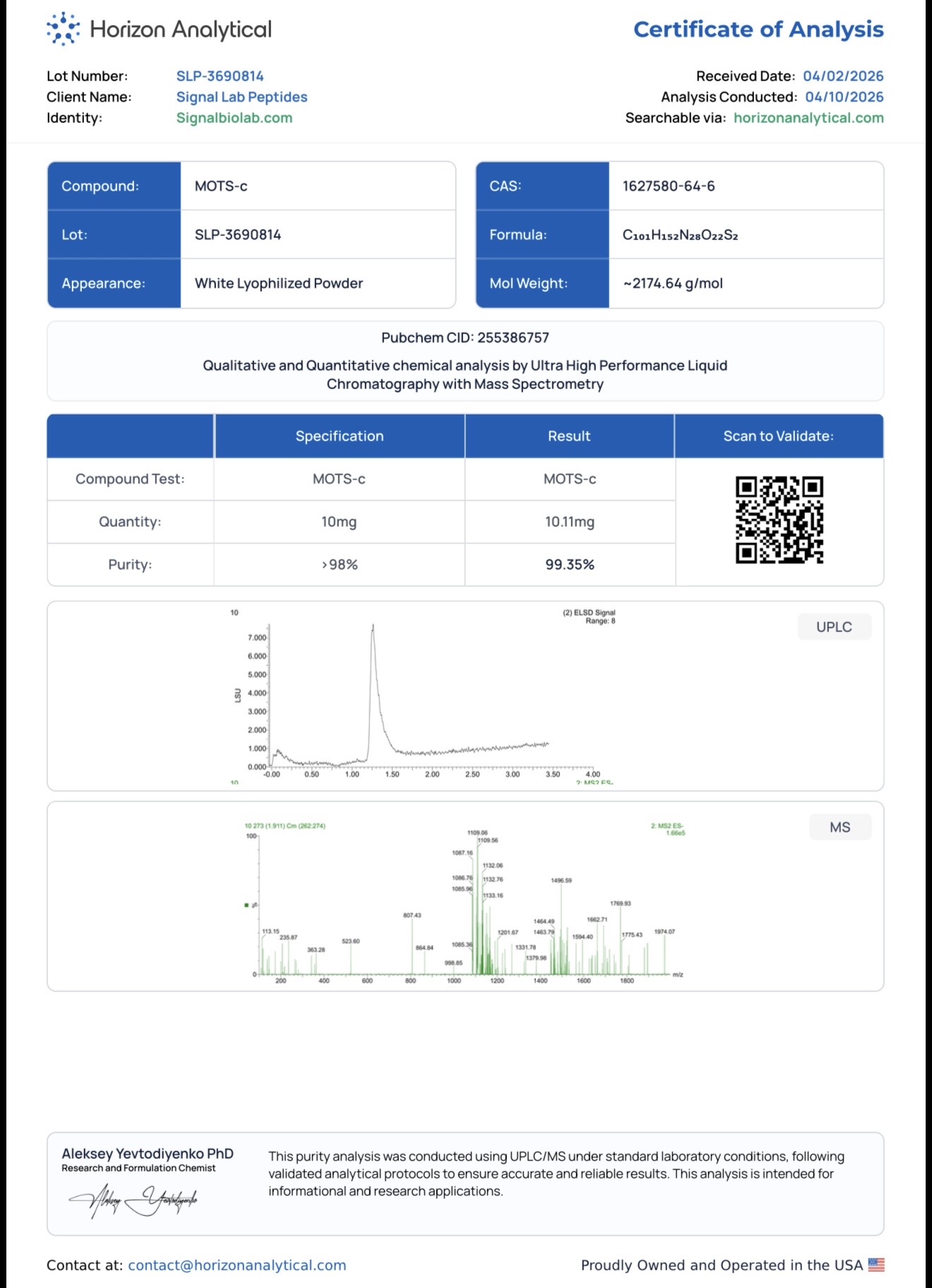Select the Mol Weight ~2174.64 g/mol value
932x1288 pixels.
pos(673,283)
